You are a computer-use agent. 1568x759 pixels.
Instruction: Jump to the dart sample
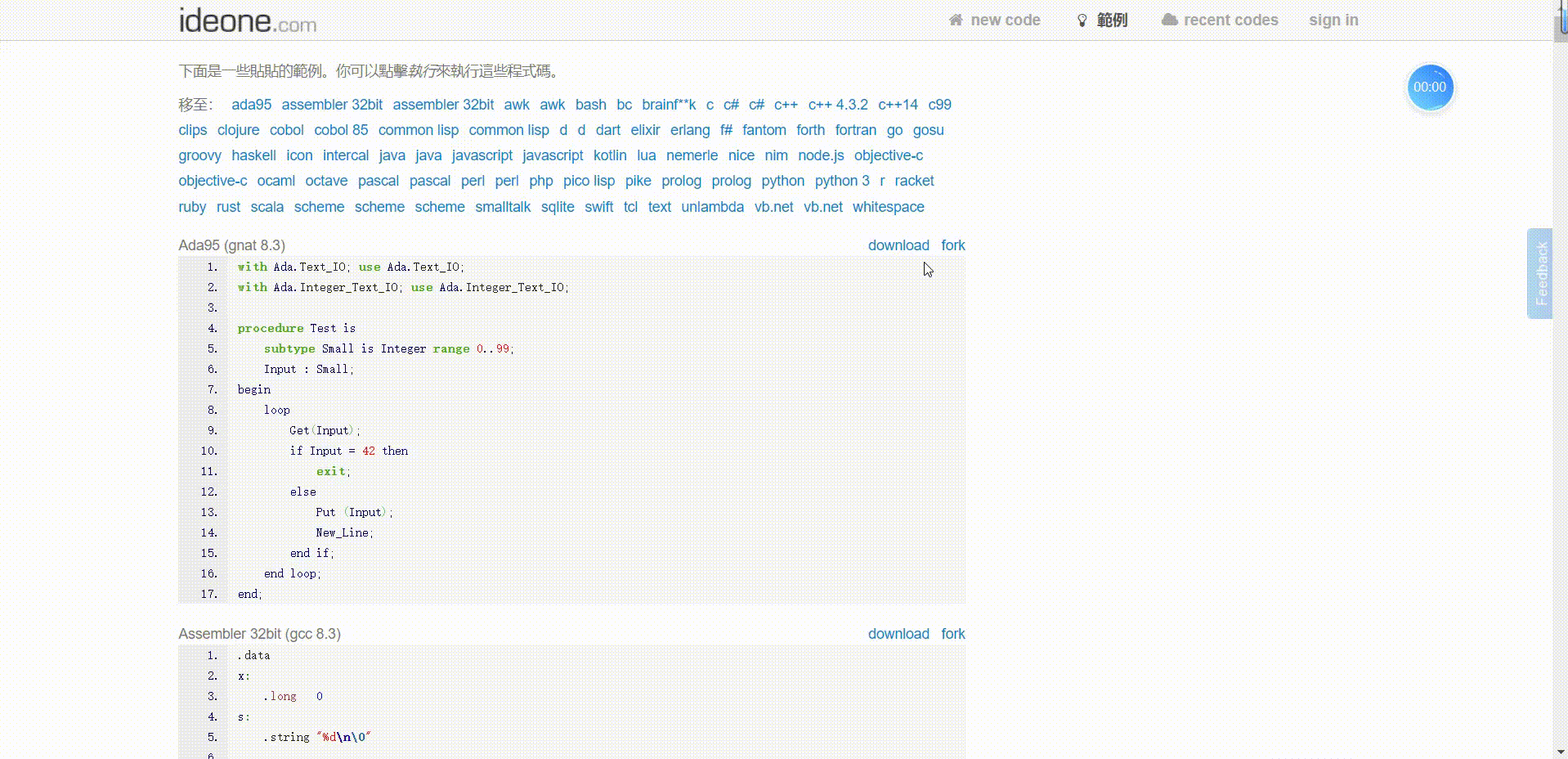tap(607, 130)
